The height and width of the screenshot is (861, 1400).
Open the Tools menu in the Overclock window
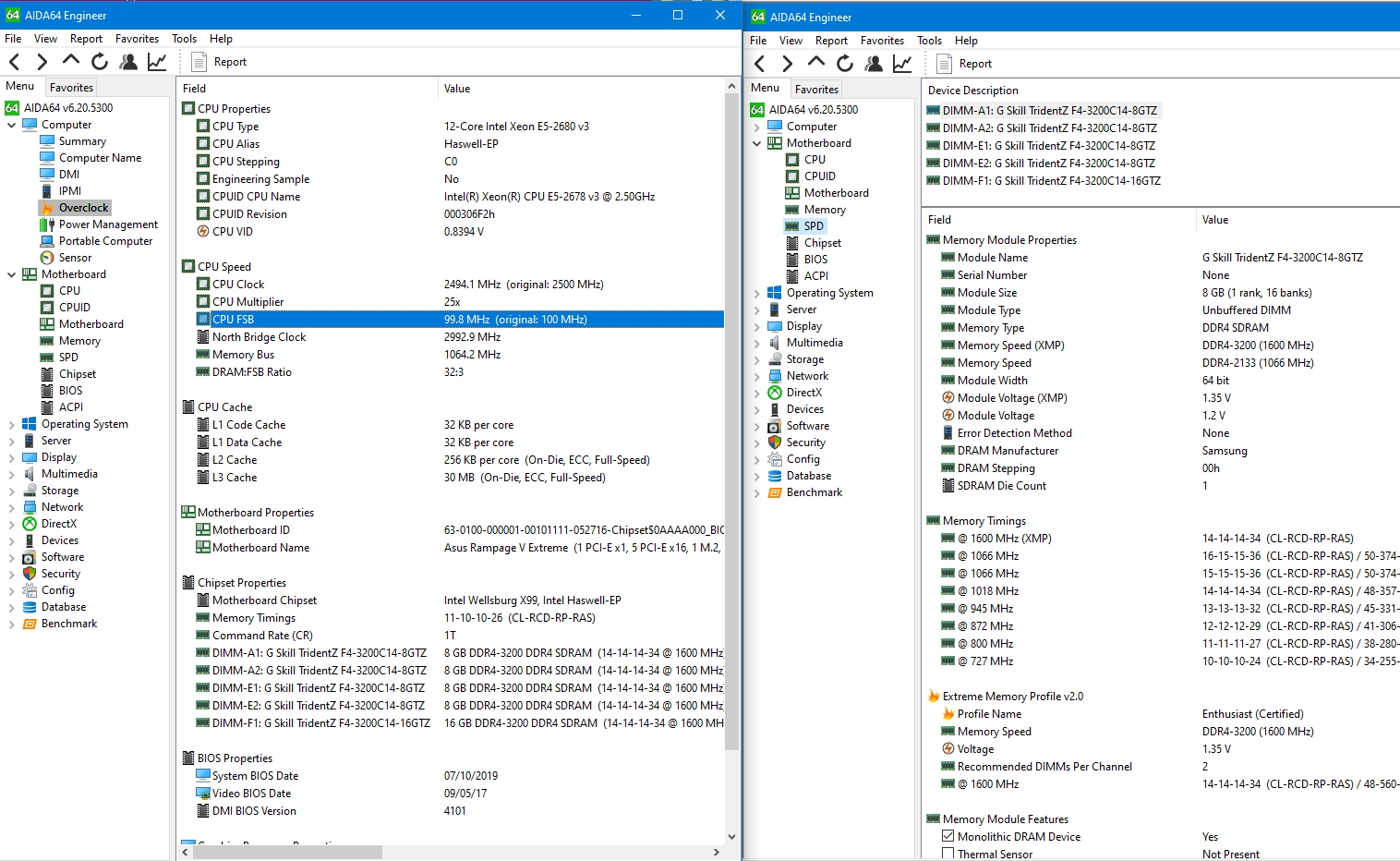(x=184, y=39)
